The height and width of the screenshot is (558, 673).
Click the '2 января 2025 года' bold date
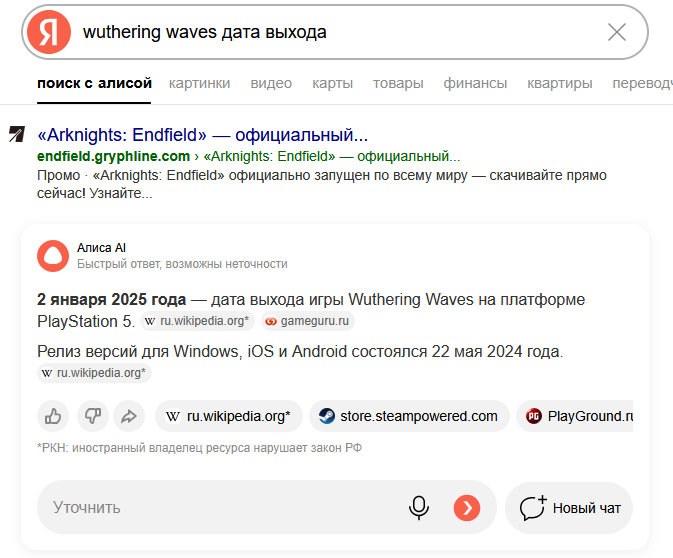pos(112,300)
